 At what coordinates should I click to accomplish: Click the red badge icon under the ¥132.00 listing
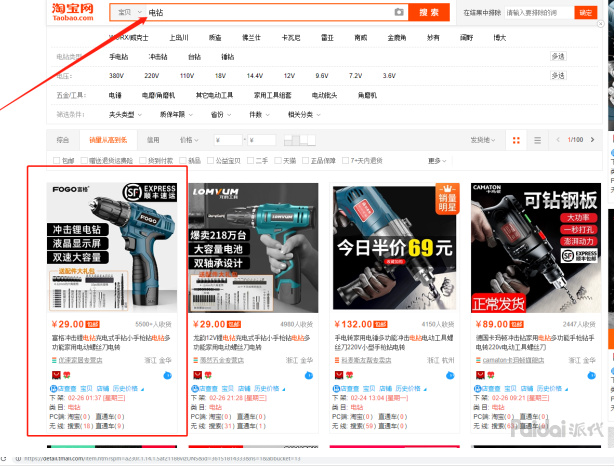[339, 375]
